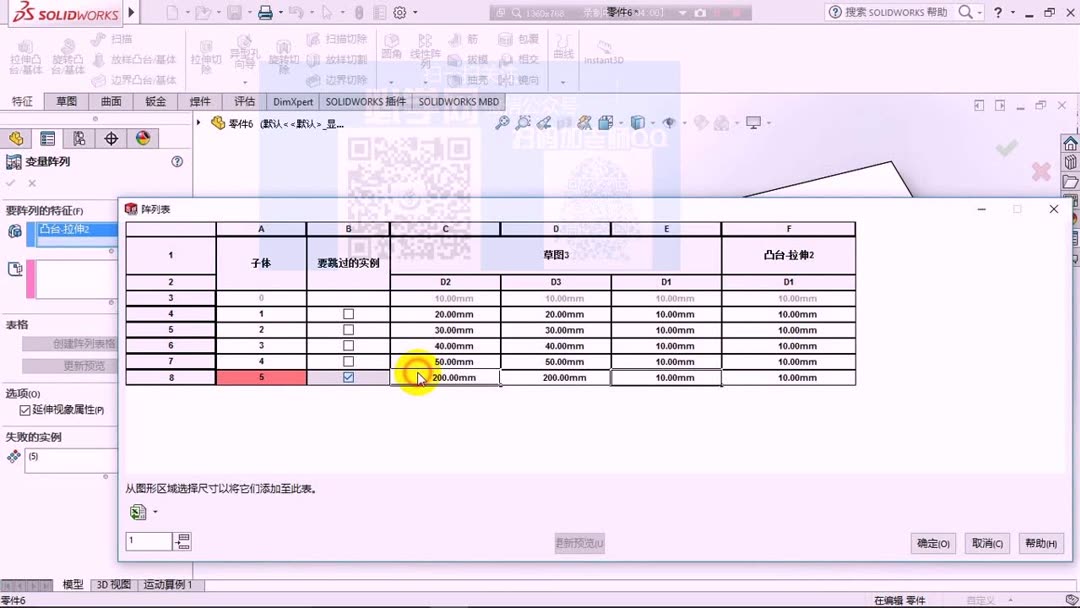The height and width of the screenshot is (608, 1080).
Task: Check skip checkbox for instance 1
Action: pyautogui.click(x=347, y=314)
